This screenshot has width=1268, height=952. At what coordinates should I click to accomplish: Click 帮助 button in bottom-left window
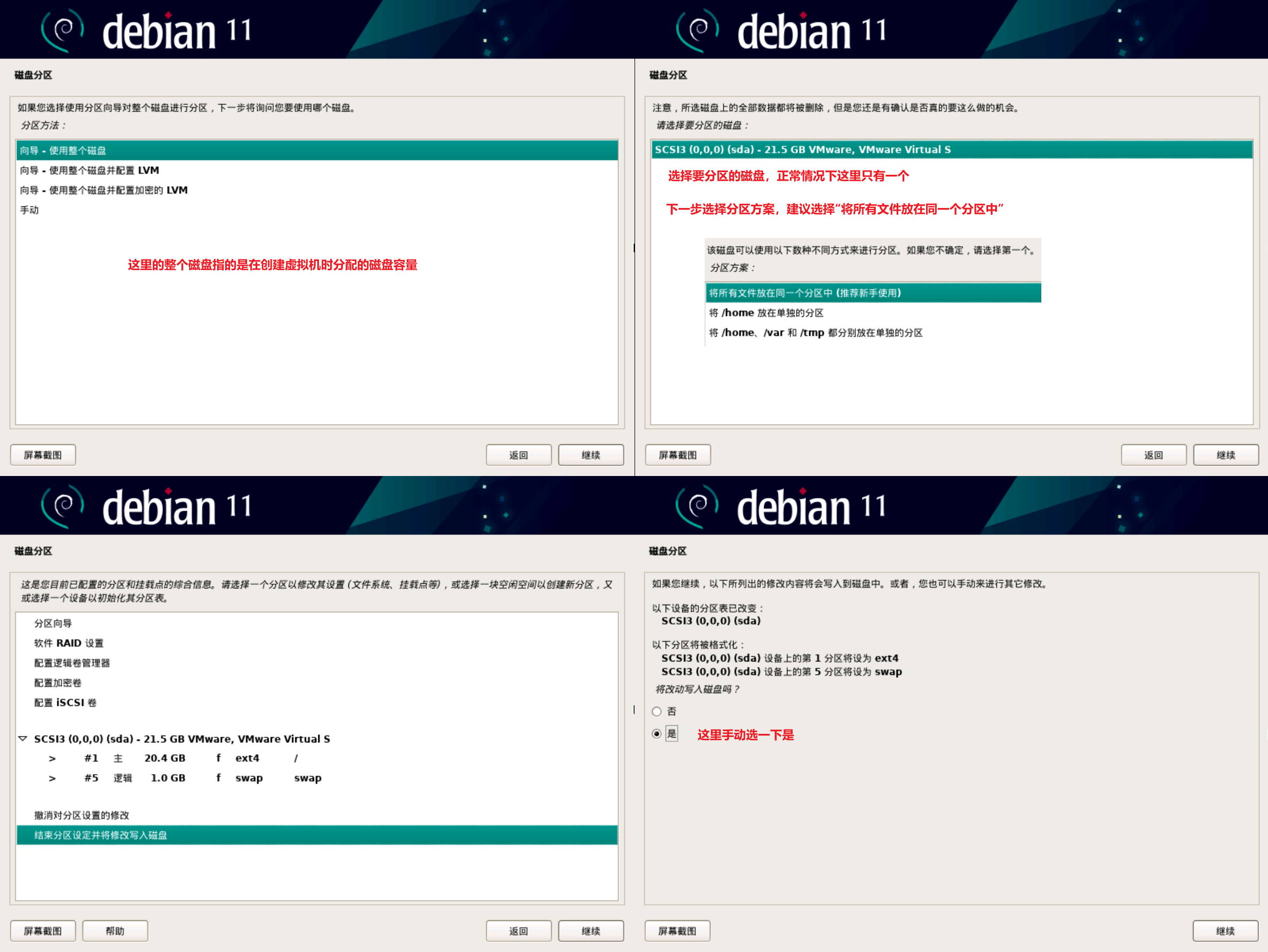click(115, 931)
